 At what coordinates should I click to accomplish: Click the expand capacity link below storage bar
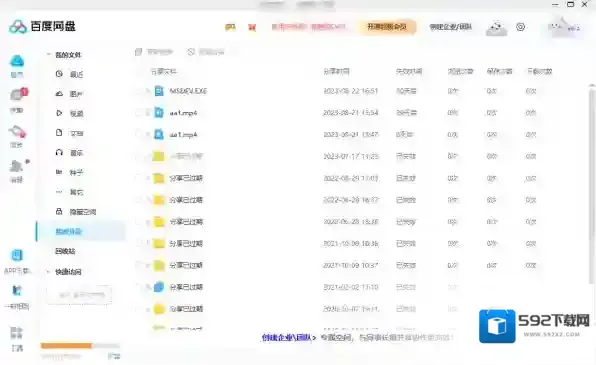[x=114, y=356]
